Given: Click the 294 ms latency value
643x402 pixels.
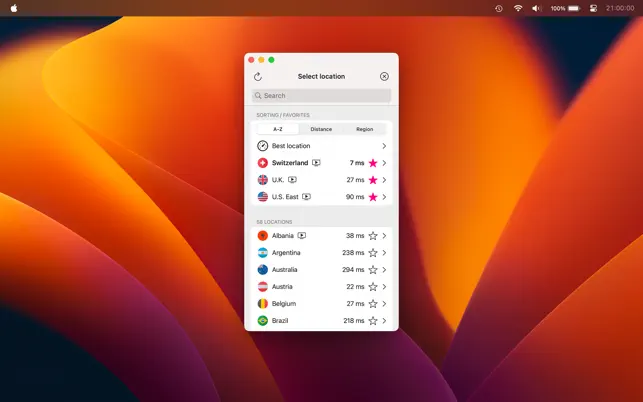Looking at the screenshot, I should (x=353, y=270).
